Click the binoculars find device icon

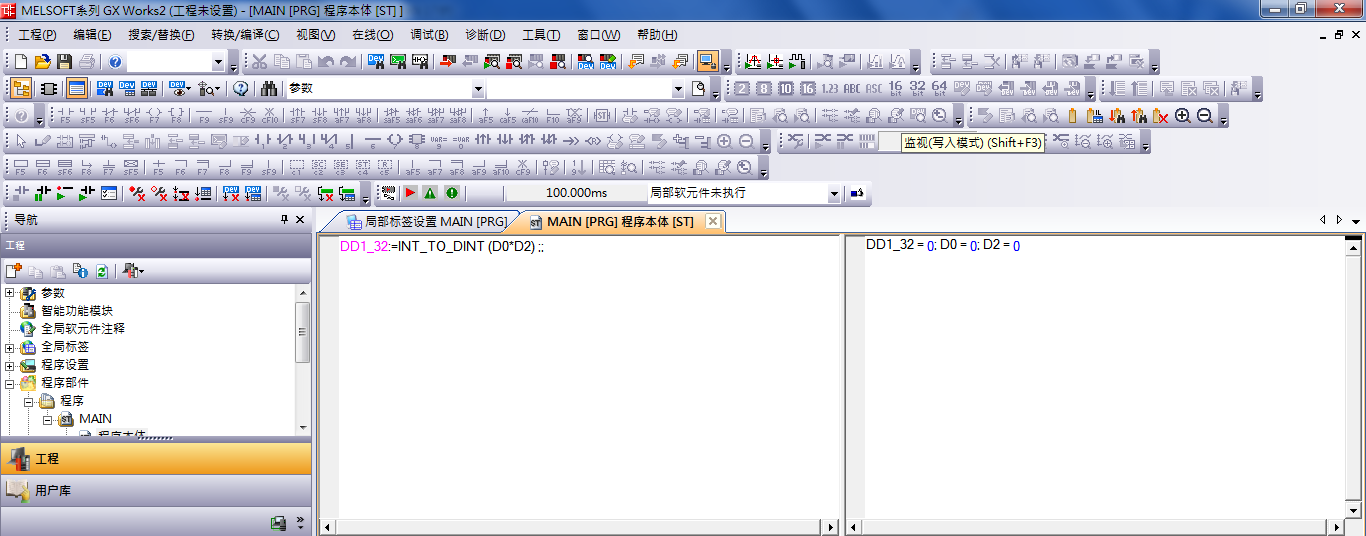pyautogui.click(x=269, y=88)
